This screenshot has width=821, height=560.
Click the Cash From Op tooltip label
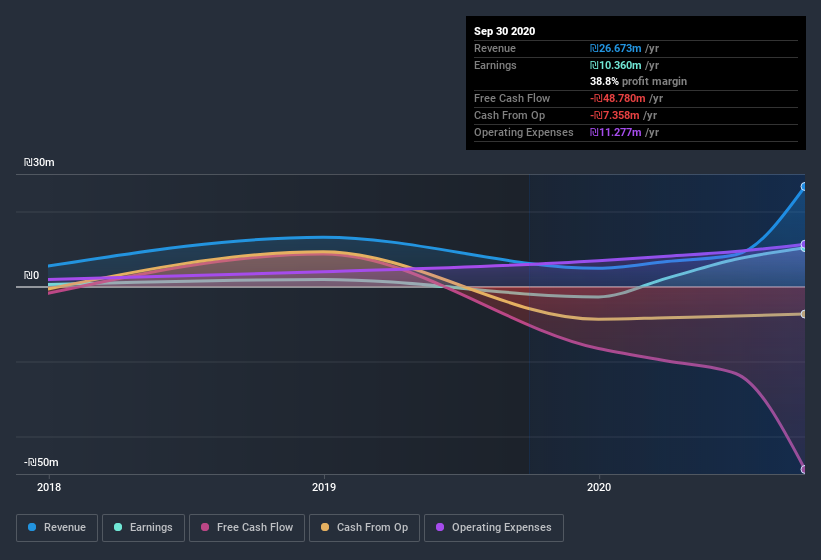click(509, 115)
